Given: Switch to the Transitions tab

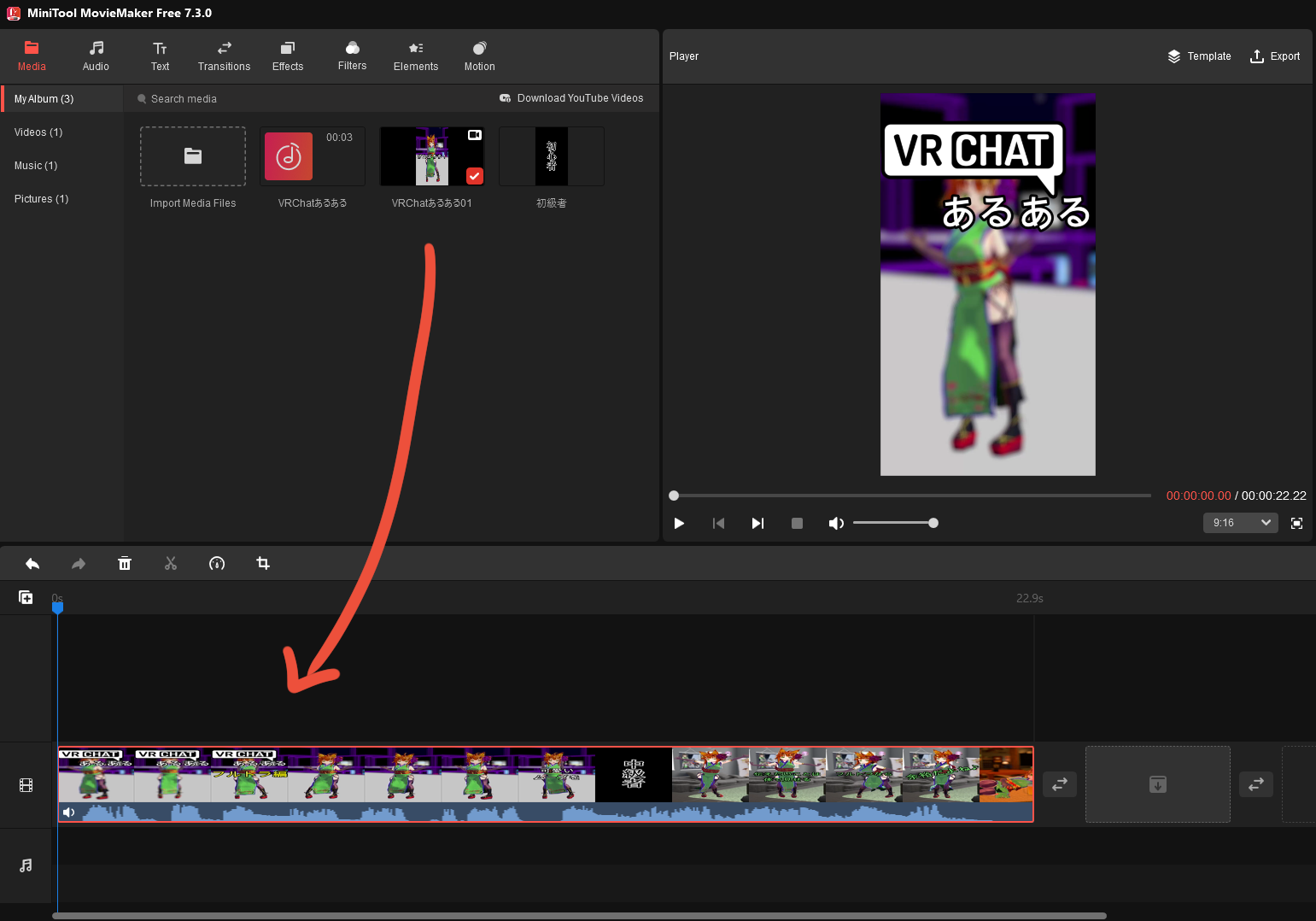Looking at the screenshot, I should 224,56.
